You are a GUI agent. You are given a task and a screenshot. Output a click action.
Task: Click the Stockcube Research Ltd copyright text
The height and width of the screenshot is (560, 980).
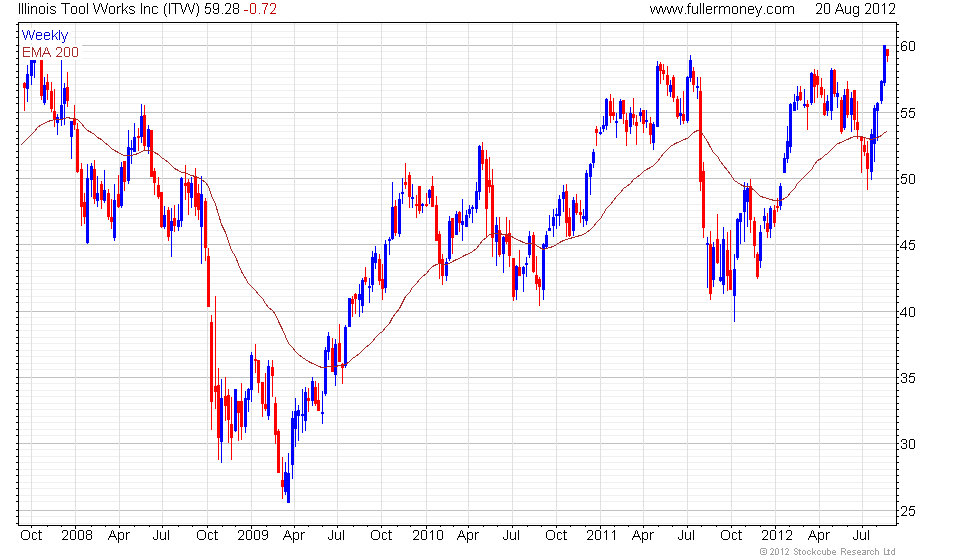pos(828,552)
